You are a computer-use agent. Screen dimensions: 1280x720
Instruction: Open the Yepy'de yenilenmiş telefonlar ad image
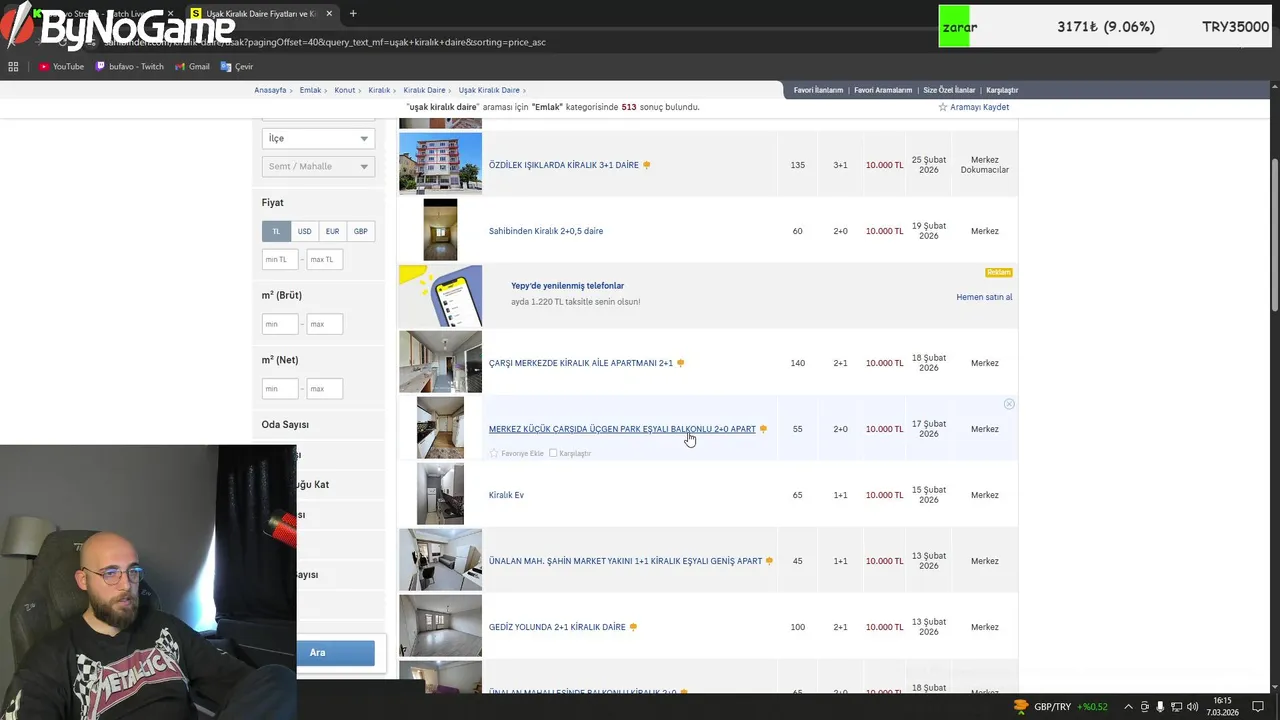[440, 296]
